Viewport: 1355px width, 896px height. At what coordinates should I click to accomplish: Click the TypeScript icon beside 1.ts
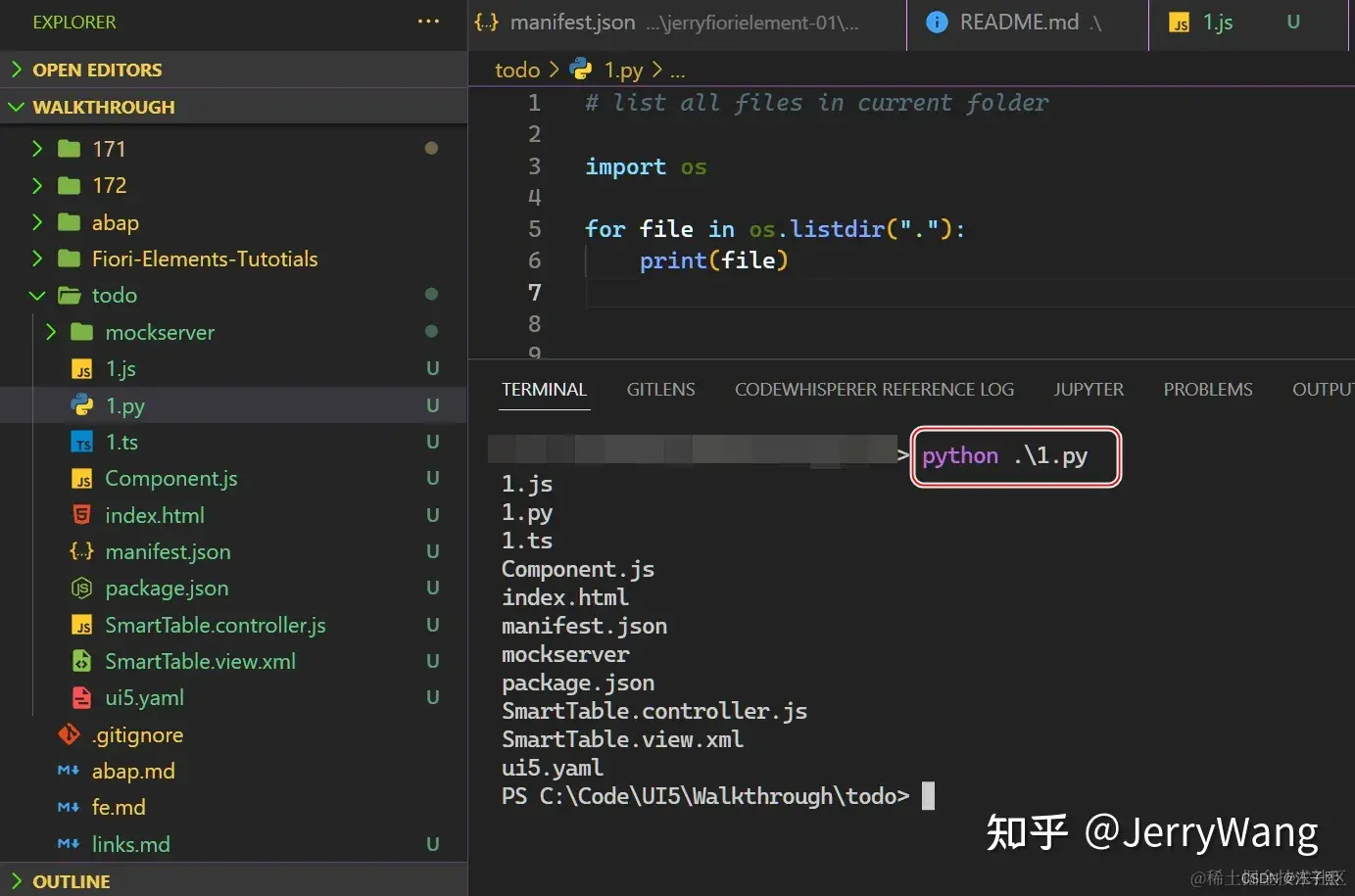(82, 443)
